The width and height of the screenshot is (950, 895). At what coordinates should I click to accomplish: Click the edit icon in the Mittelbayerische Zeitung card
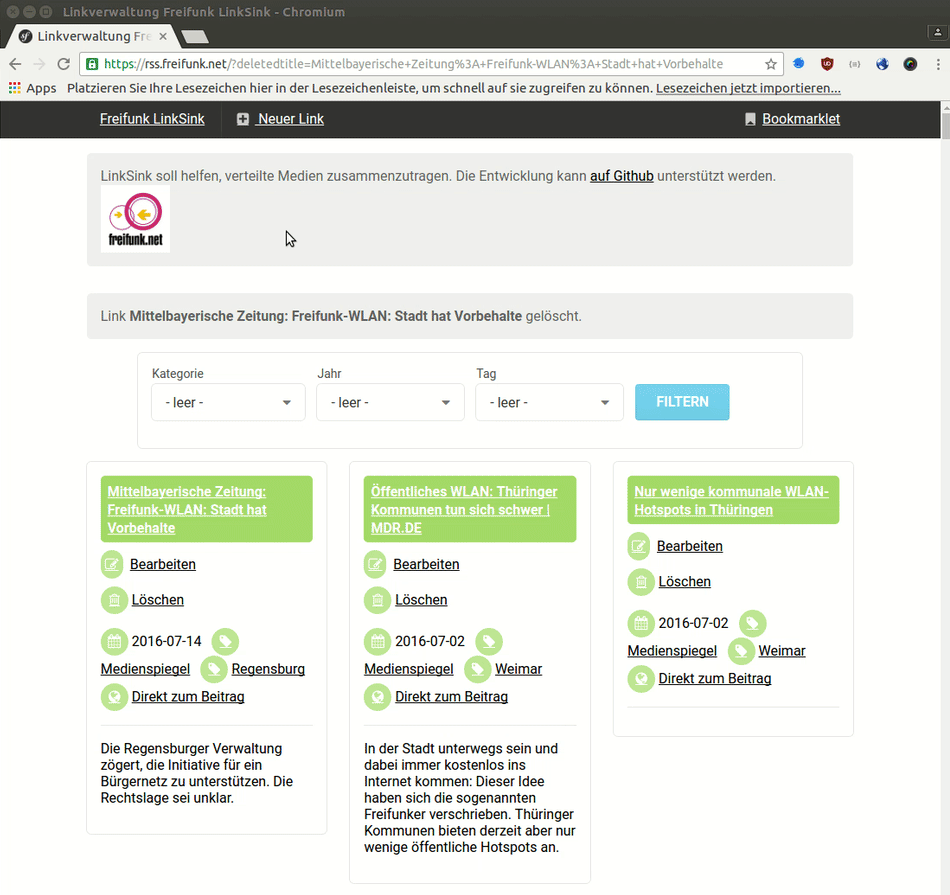tap(114, 564)
